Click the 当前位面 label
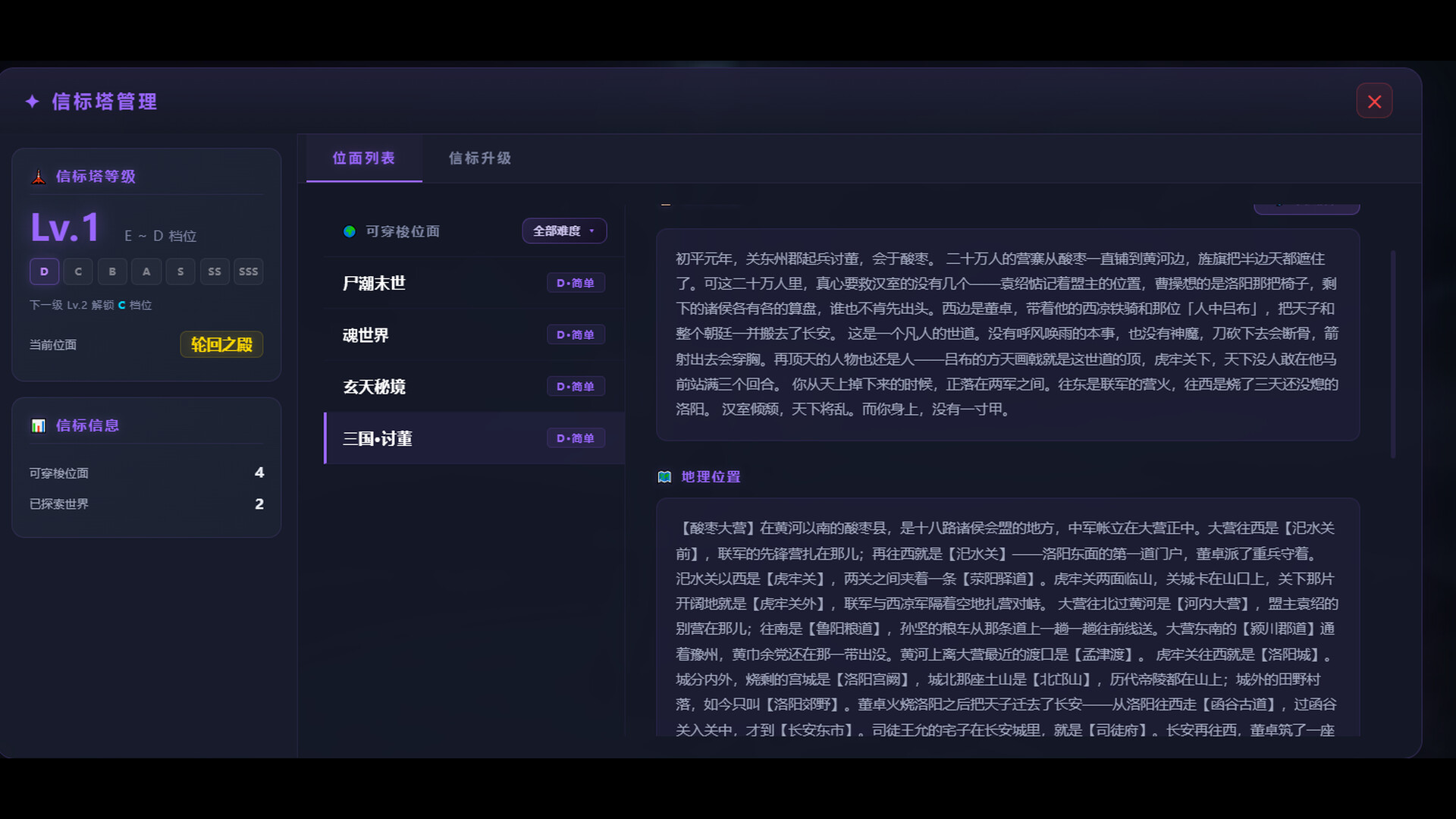 point(53,345)
